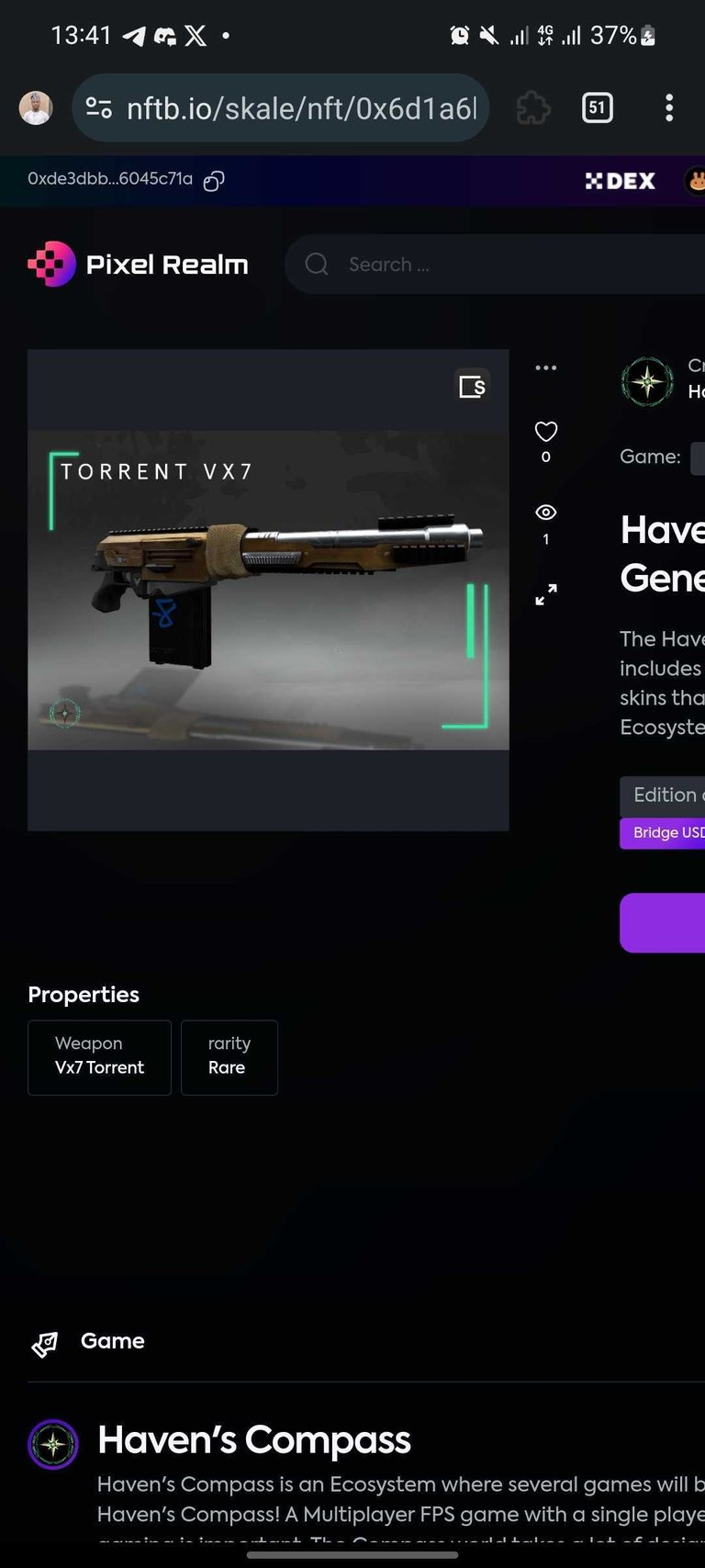705x1568 pixels.
Task: Click the Bridge USD purple tag
Action: coord(663,833)
